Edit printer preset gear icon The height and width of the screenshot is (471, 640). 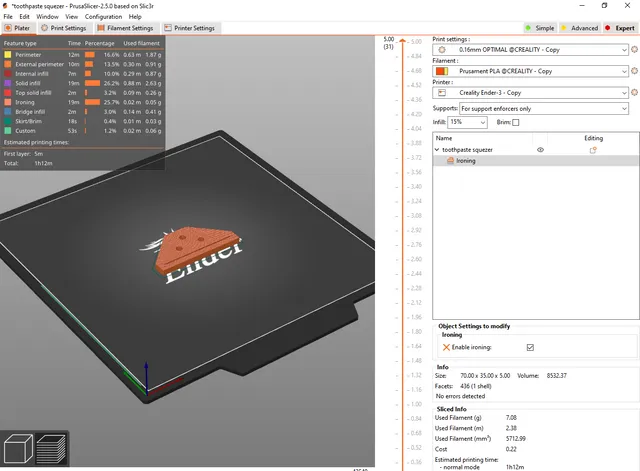tap(632, 92)
